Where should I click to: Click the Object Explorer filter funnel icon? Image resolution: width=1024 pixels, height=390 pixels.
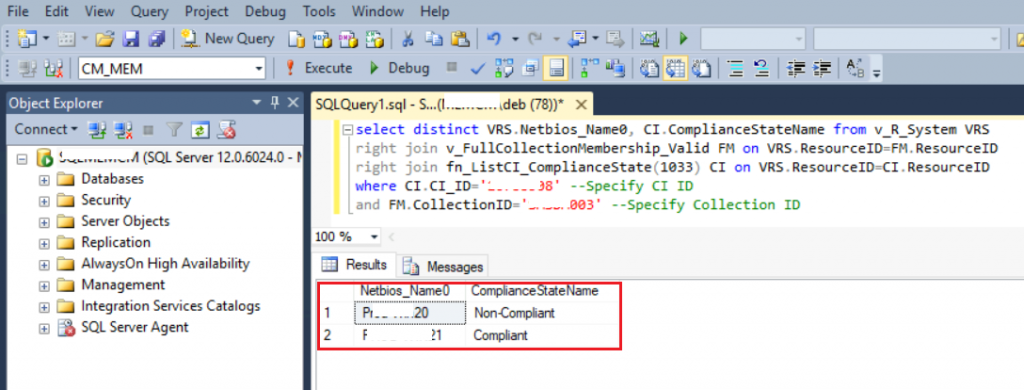pyautogui.click(x=174, y=129)
